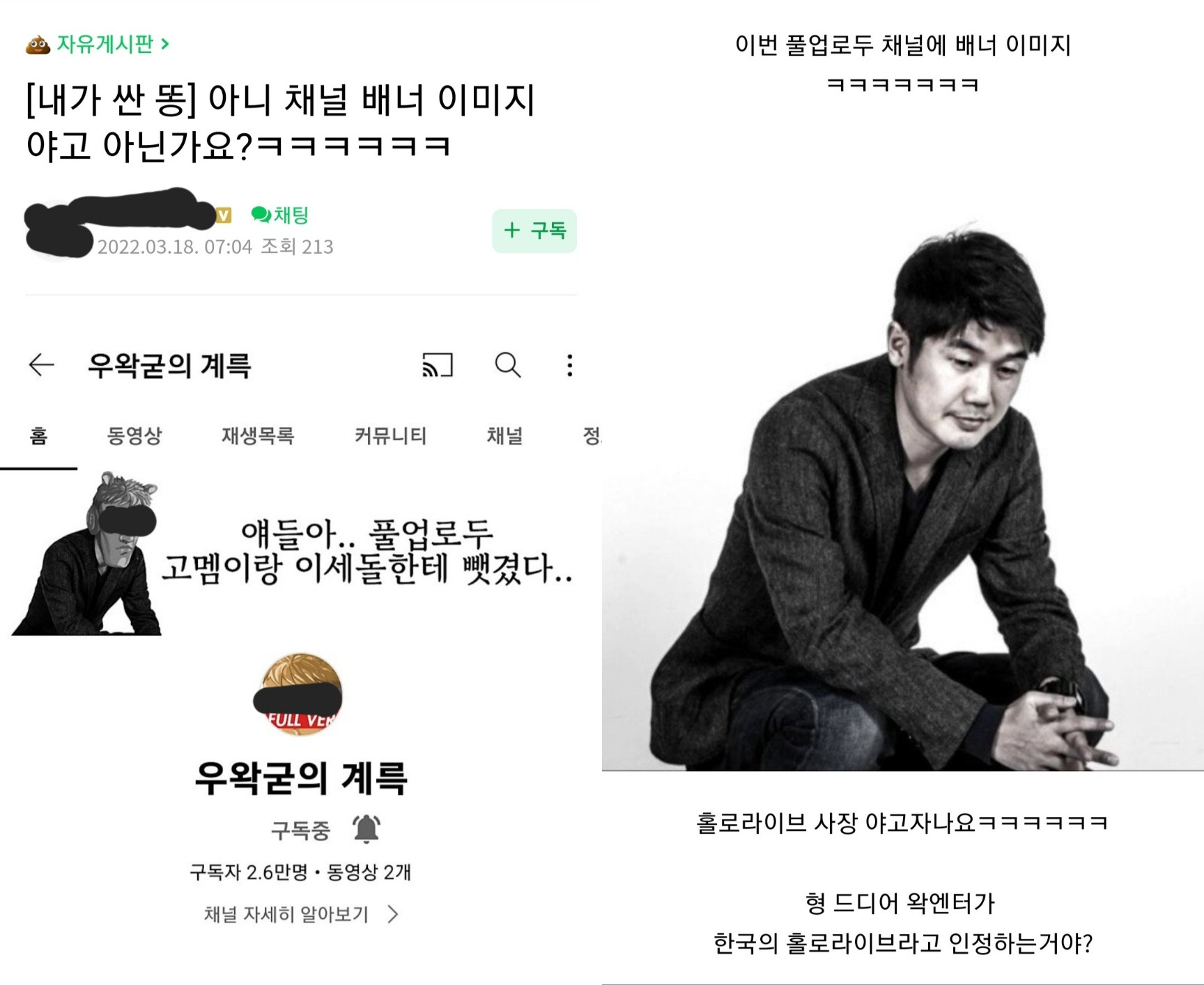Switch to the 재생목록 tab
This screenshot has width=1204, height=985.
tap(258, 436)
